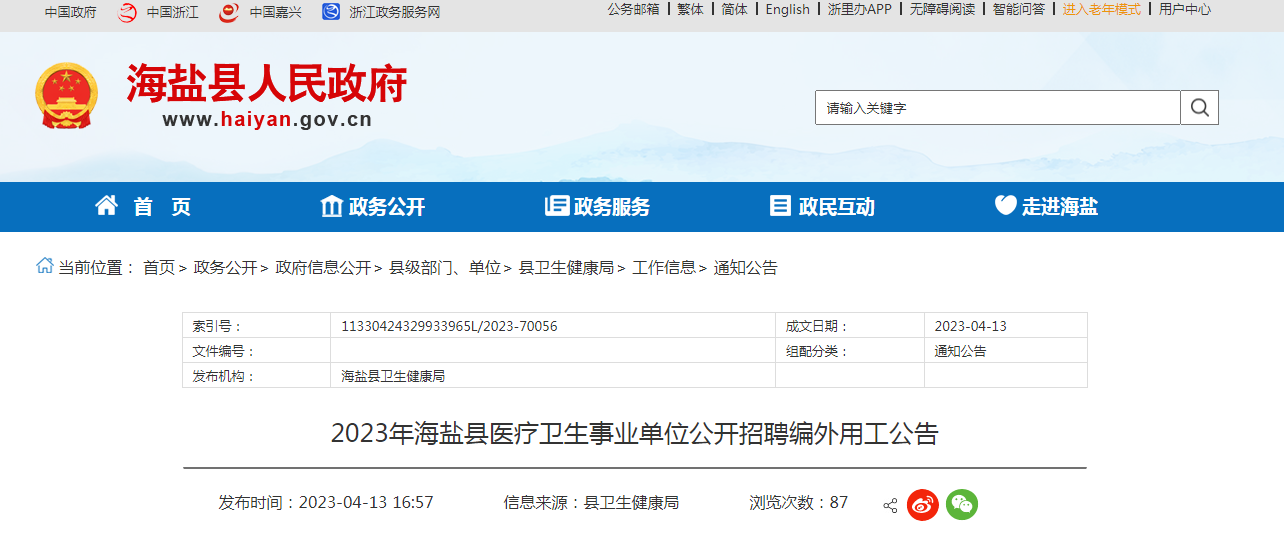This screenshot has width=1284, height=551.
Task: Click the 发布时间：2023-04-13 16:57 text
Action: (326, 502)
